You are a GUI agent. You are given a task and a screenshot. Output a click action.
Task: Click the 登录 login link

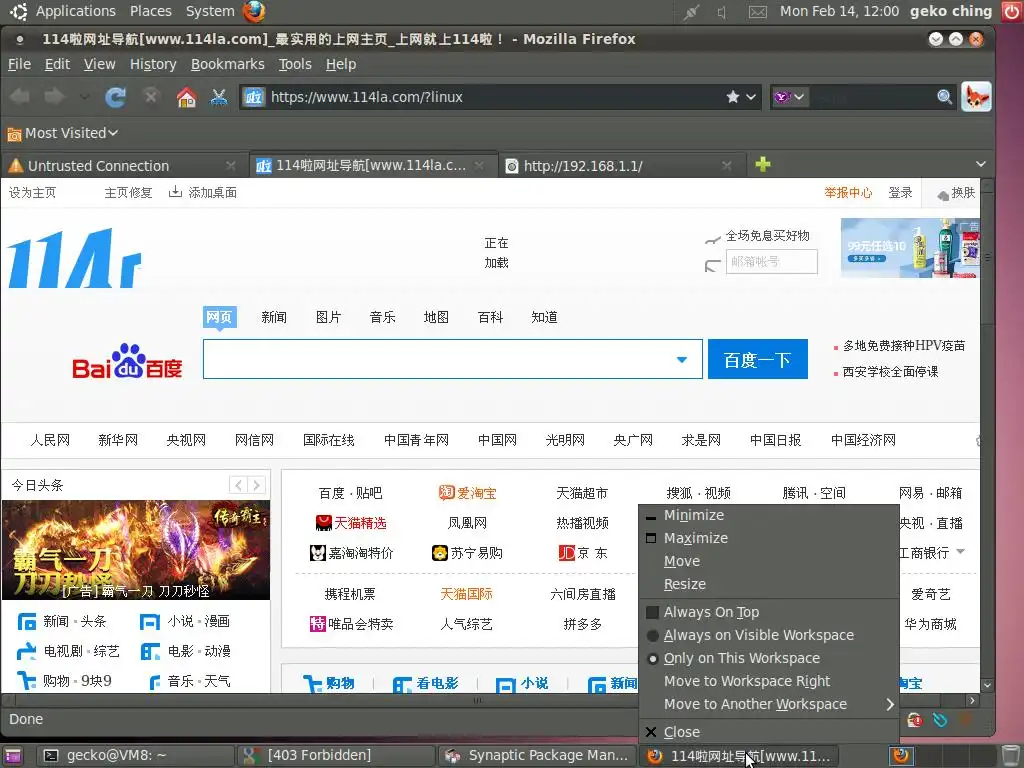900,193
